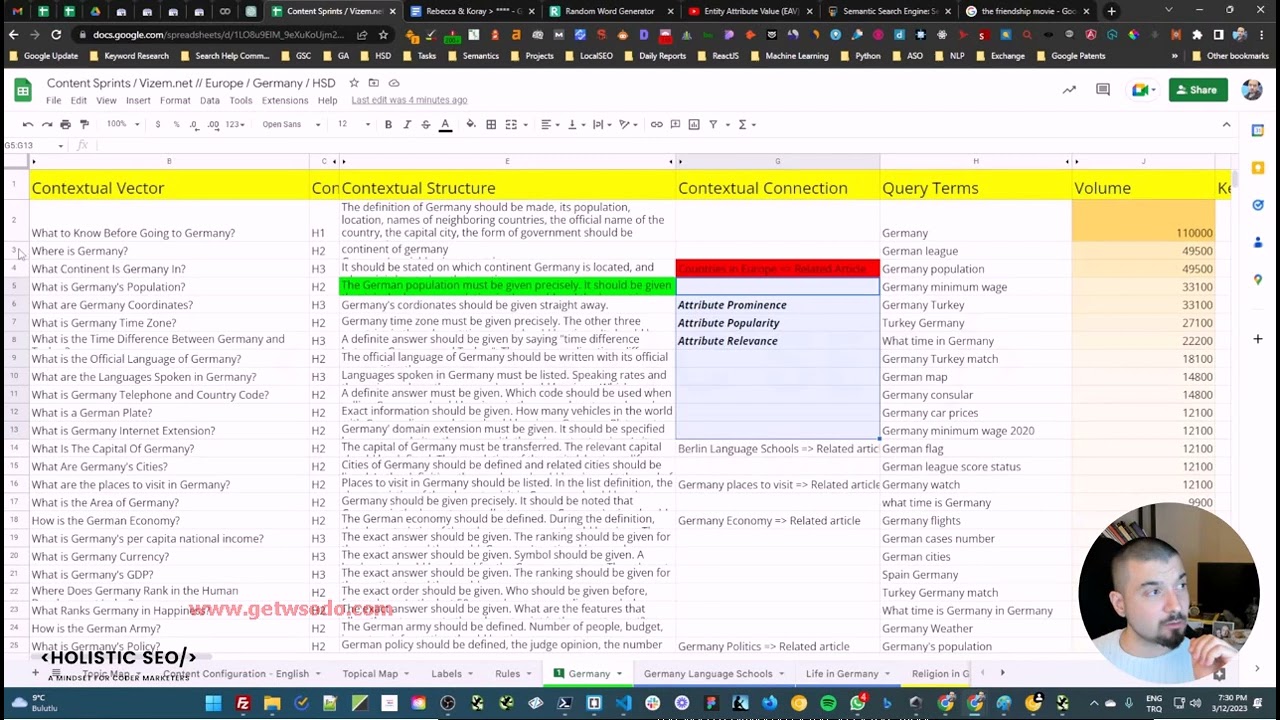Open the horizontal align dropdown
This screenshot has height=720, width=1280.
(x=550, y=124)
